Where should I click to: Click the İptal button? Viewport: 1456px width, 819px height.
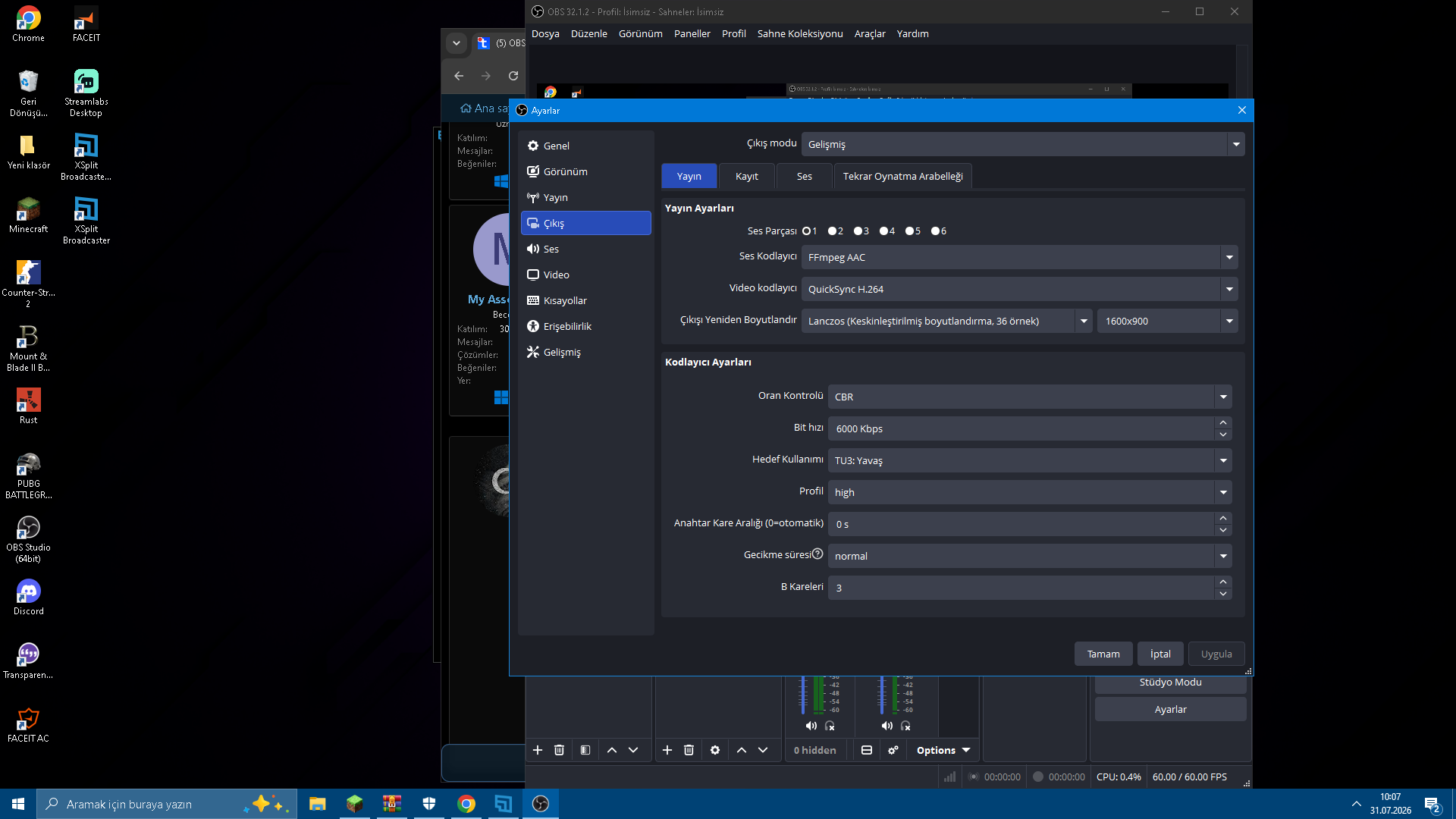point(1160,654)
